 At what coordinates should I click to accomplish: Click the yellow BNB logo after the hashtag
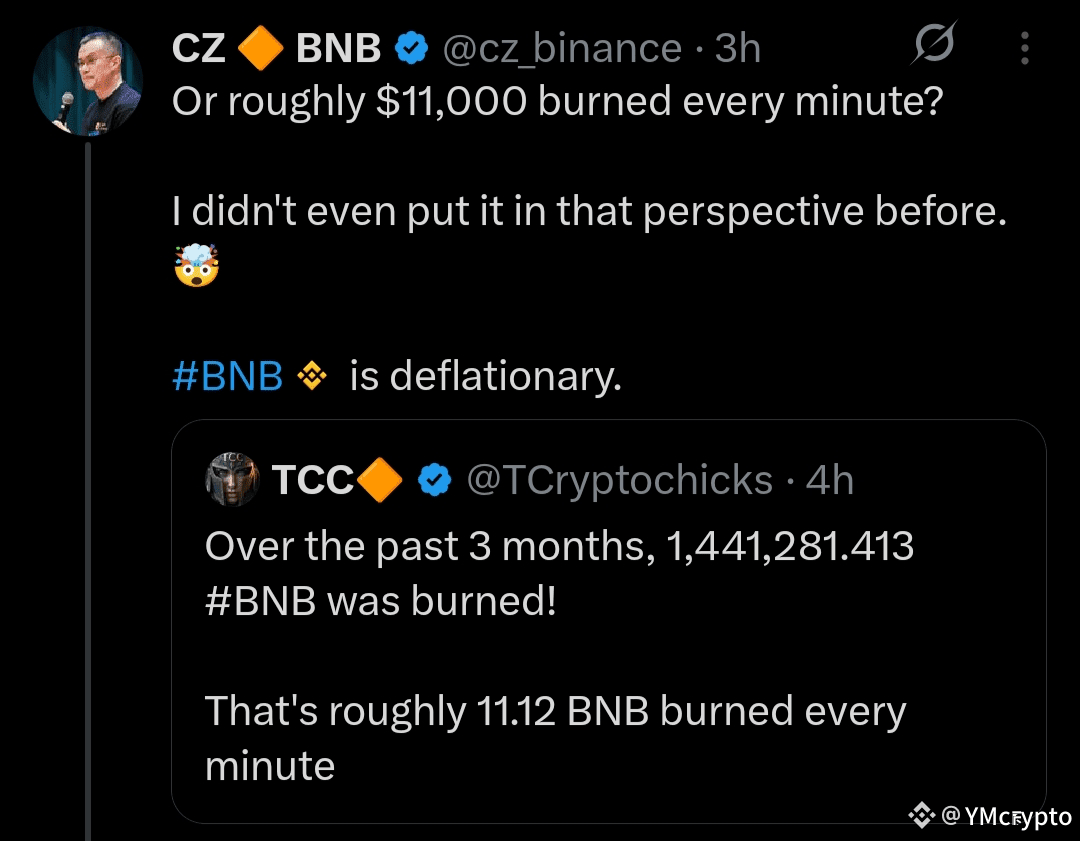(313, 376)
